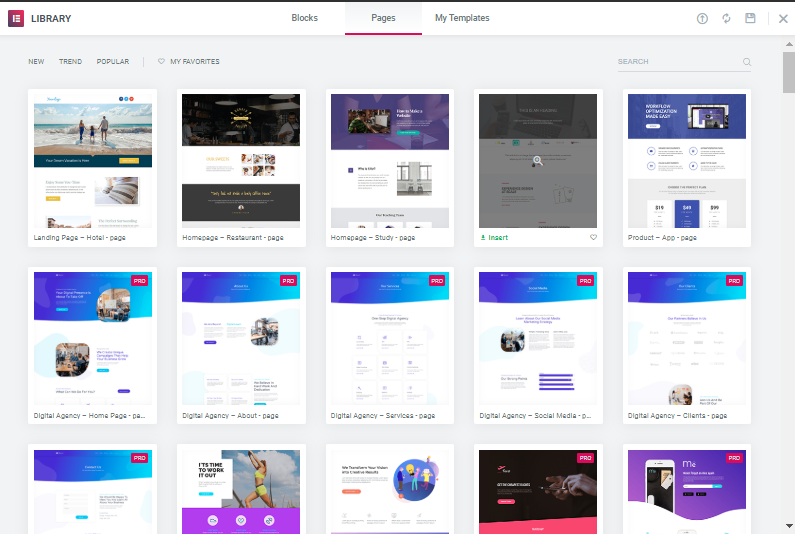Image resolution: width=795 pixels, height=534 pixels.
Task: Click the scrollbar down arrow
Action: coord(789,526)
